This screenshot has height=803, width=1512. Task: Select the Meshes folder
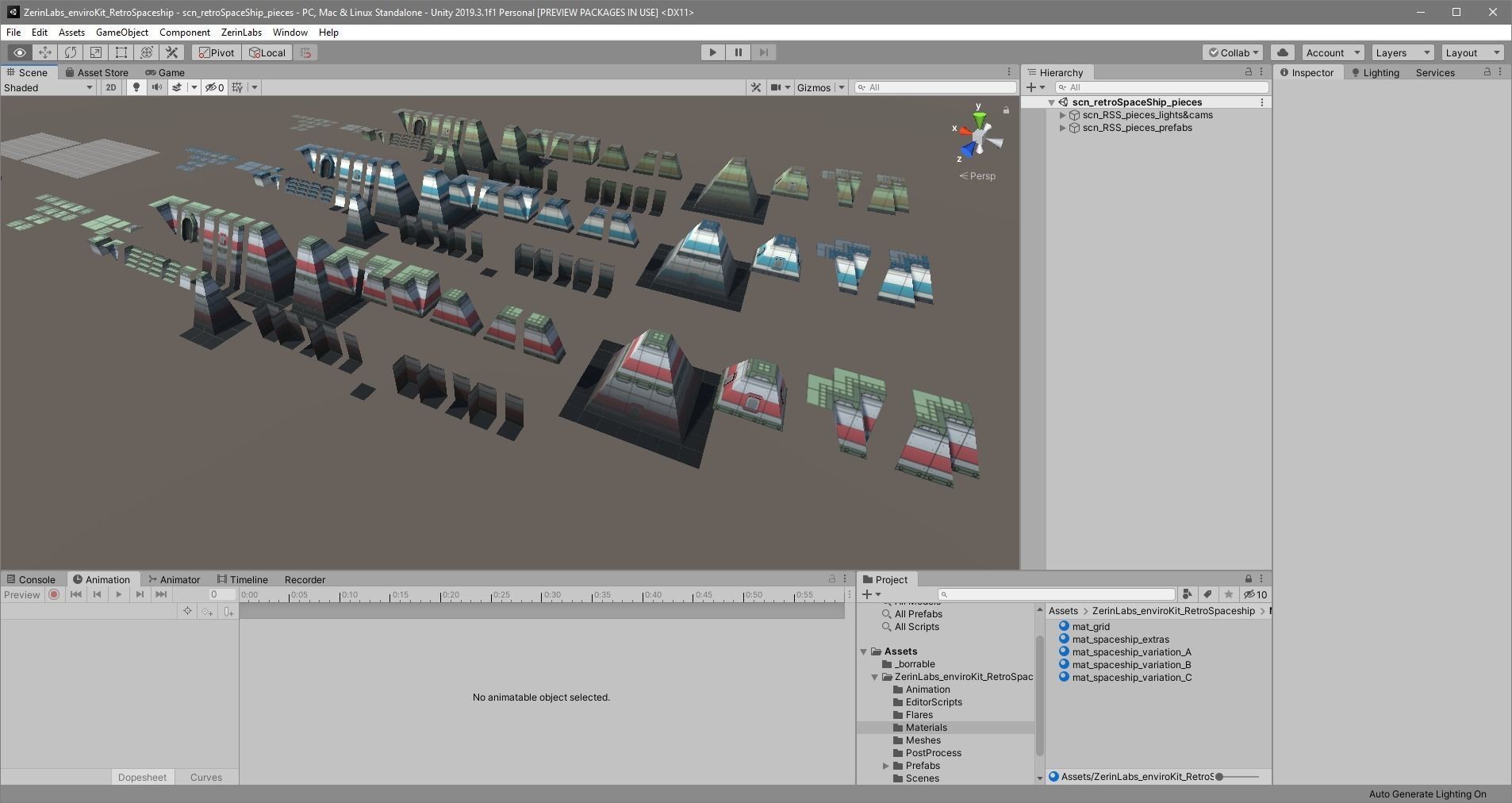[x=923, y=740]
